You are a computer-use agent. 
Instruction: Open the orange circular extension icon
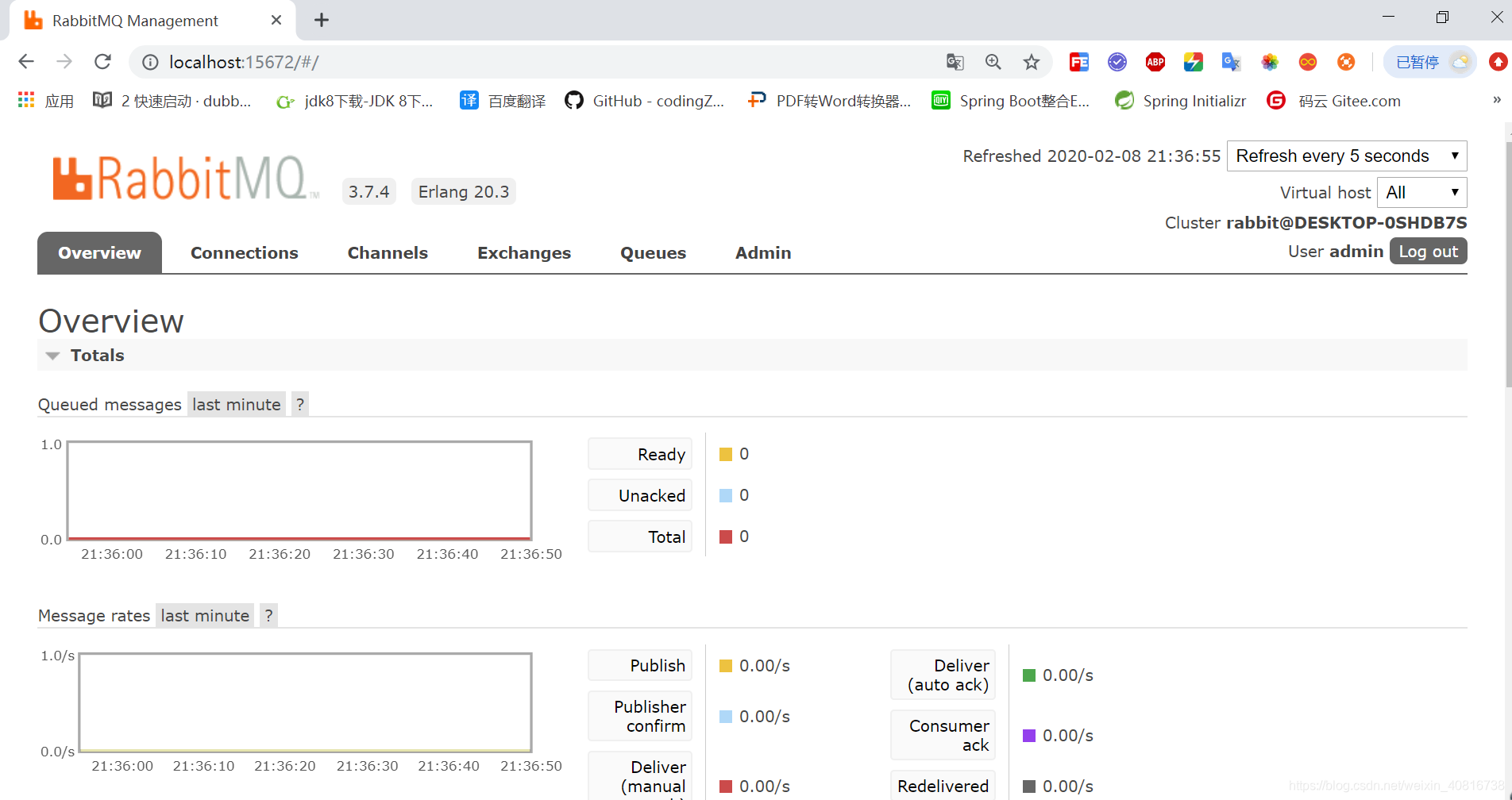(1346, 62)
